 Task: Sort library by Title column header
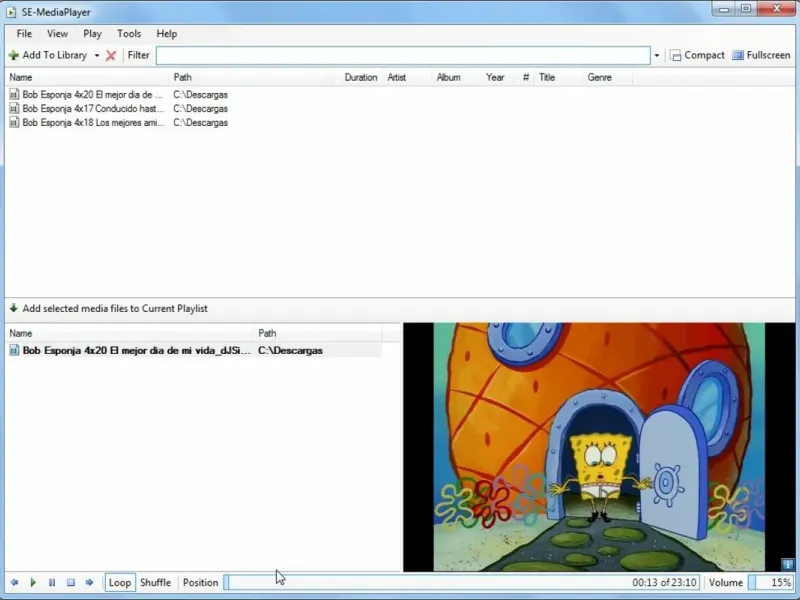pyautogui.click(x=558, y=78)
